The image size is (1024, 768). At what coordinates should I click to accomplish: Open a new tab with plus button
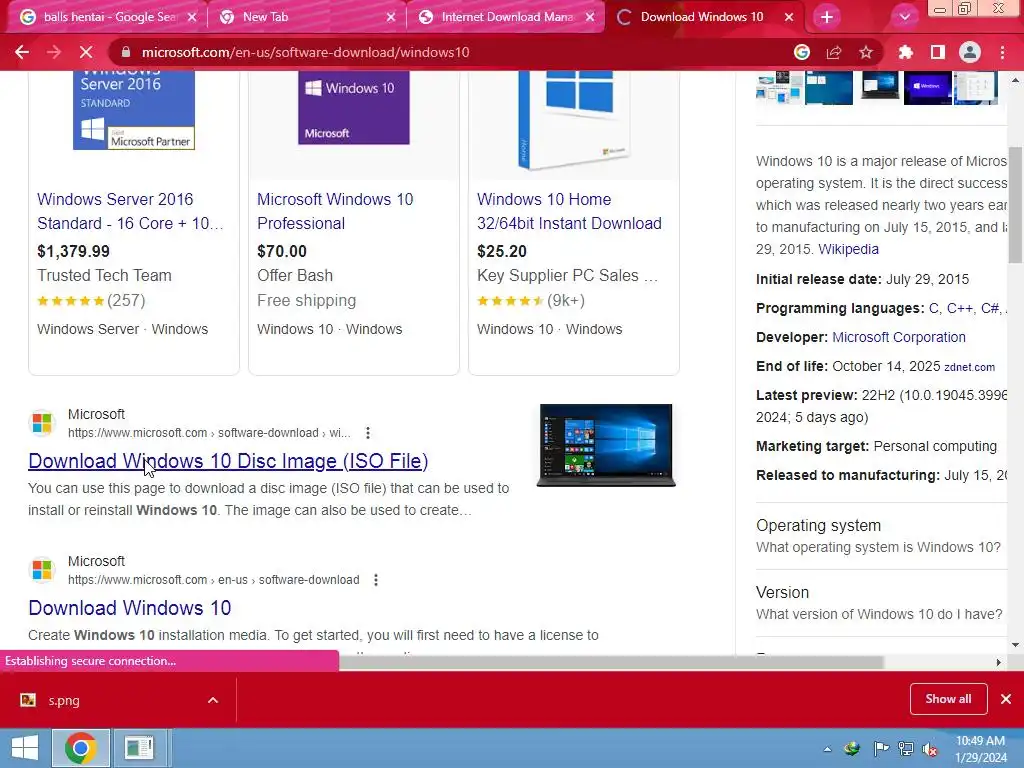tap(827, 17)
